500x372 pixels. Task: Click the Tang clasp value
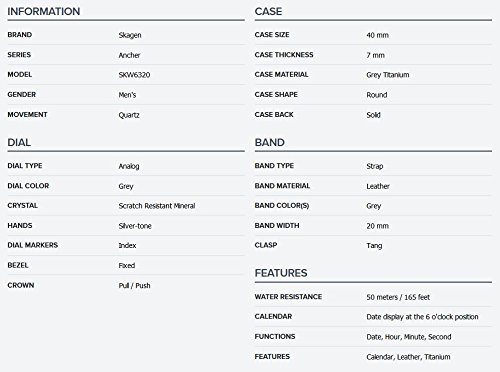click(x=374, y=246)
